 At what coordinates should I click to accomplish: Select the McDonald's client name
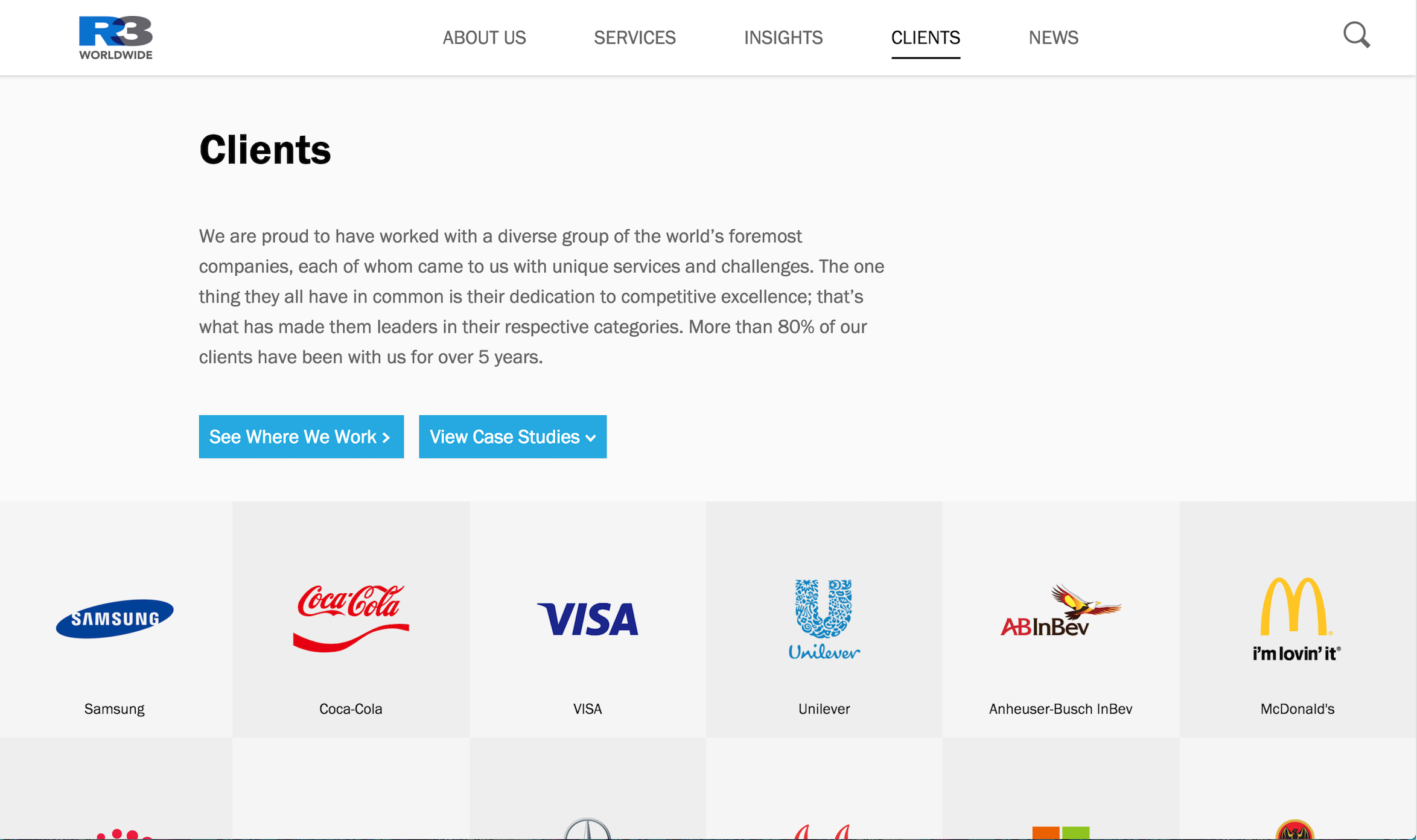1297,708
